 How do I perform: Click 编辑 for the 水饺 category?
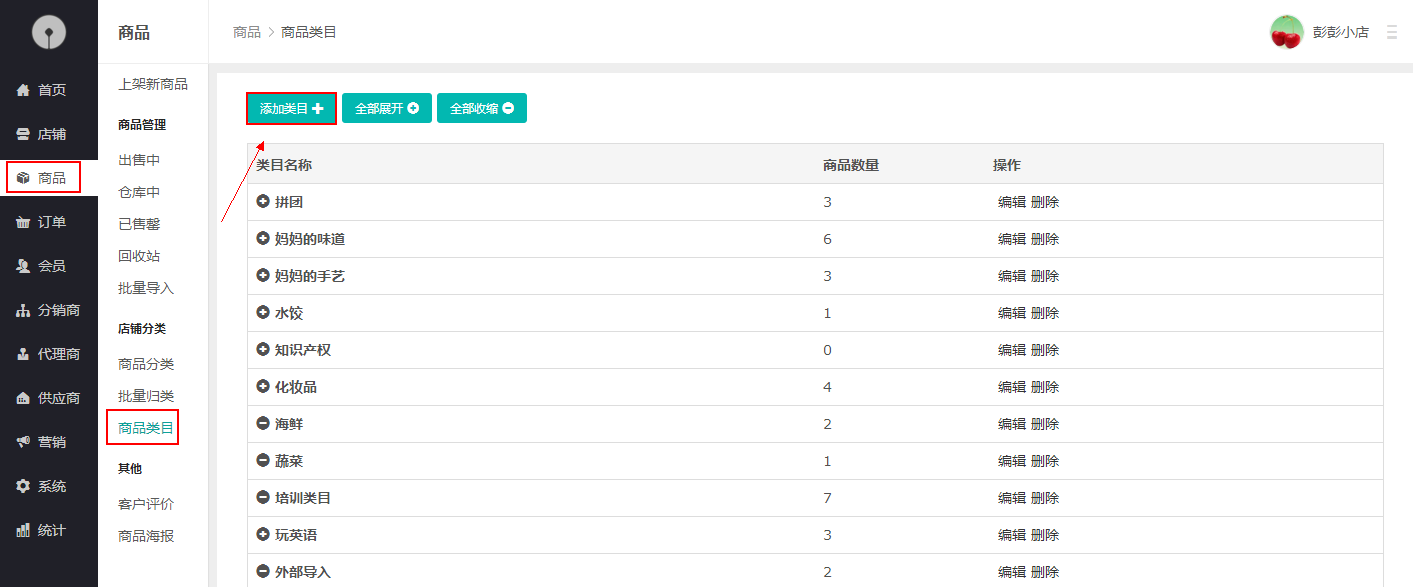pyautogui.click(x=1011, y=313)
